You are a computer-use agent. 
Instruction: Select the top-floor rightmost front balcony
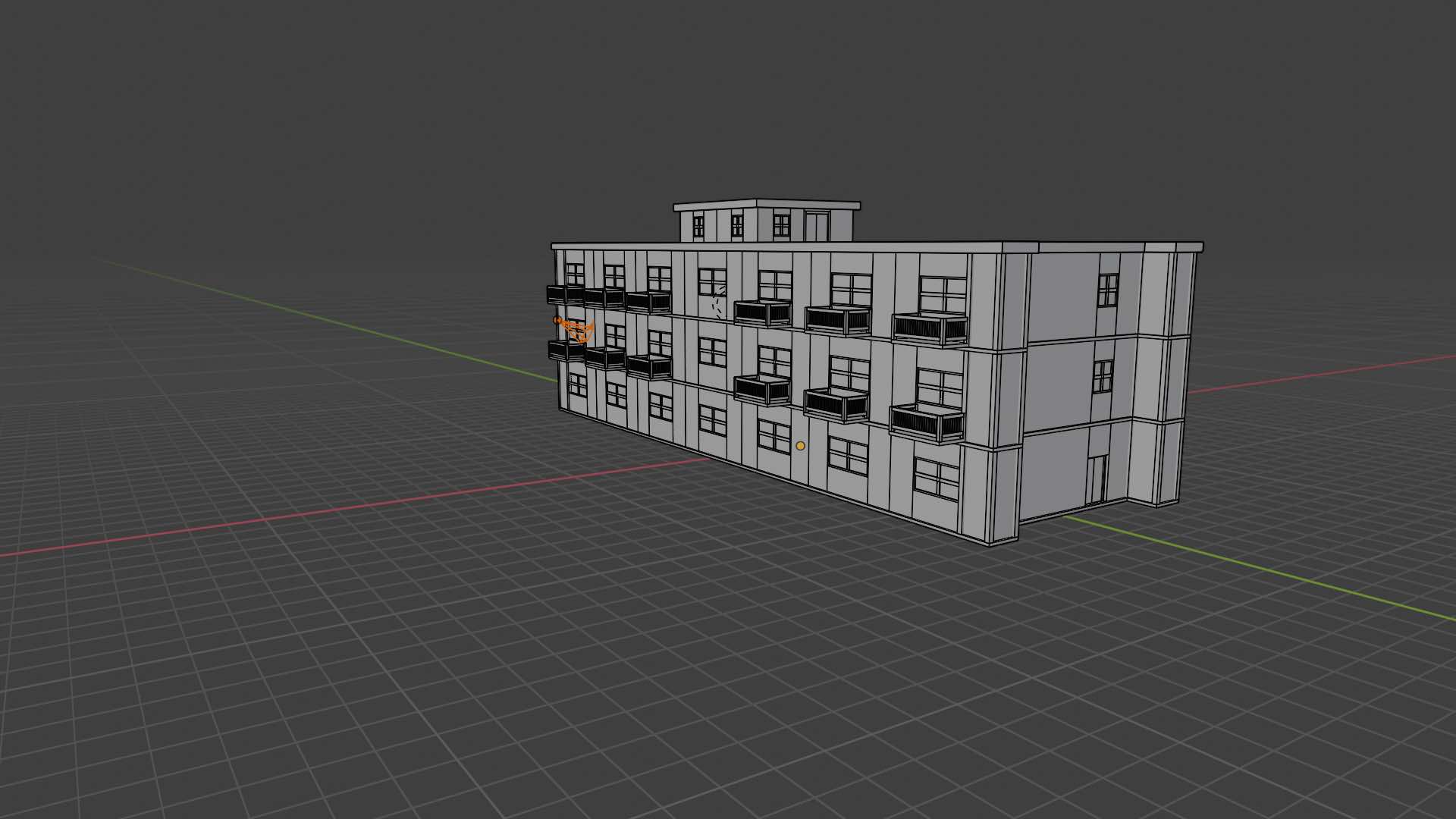pos(930,328)
